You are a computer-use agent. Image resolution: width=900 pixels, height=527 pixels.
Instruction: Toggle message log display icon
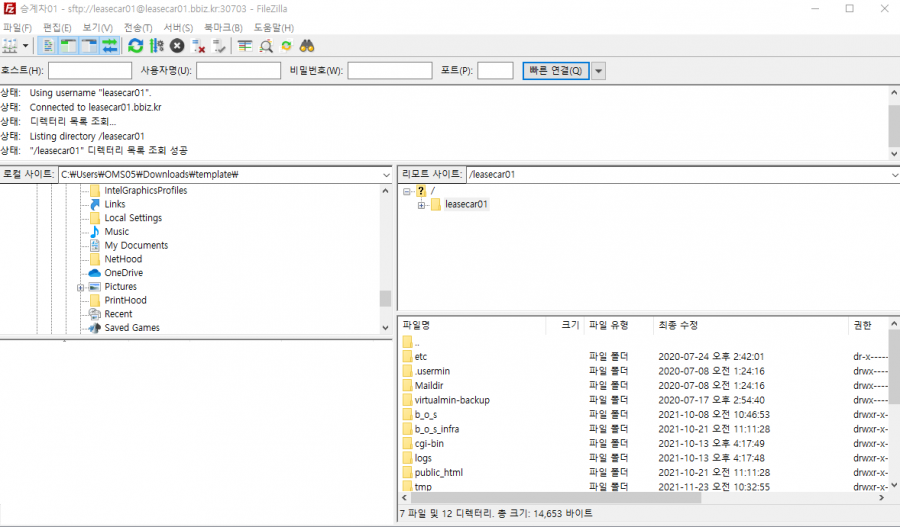(x=48, y=46)
